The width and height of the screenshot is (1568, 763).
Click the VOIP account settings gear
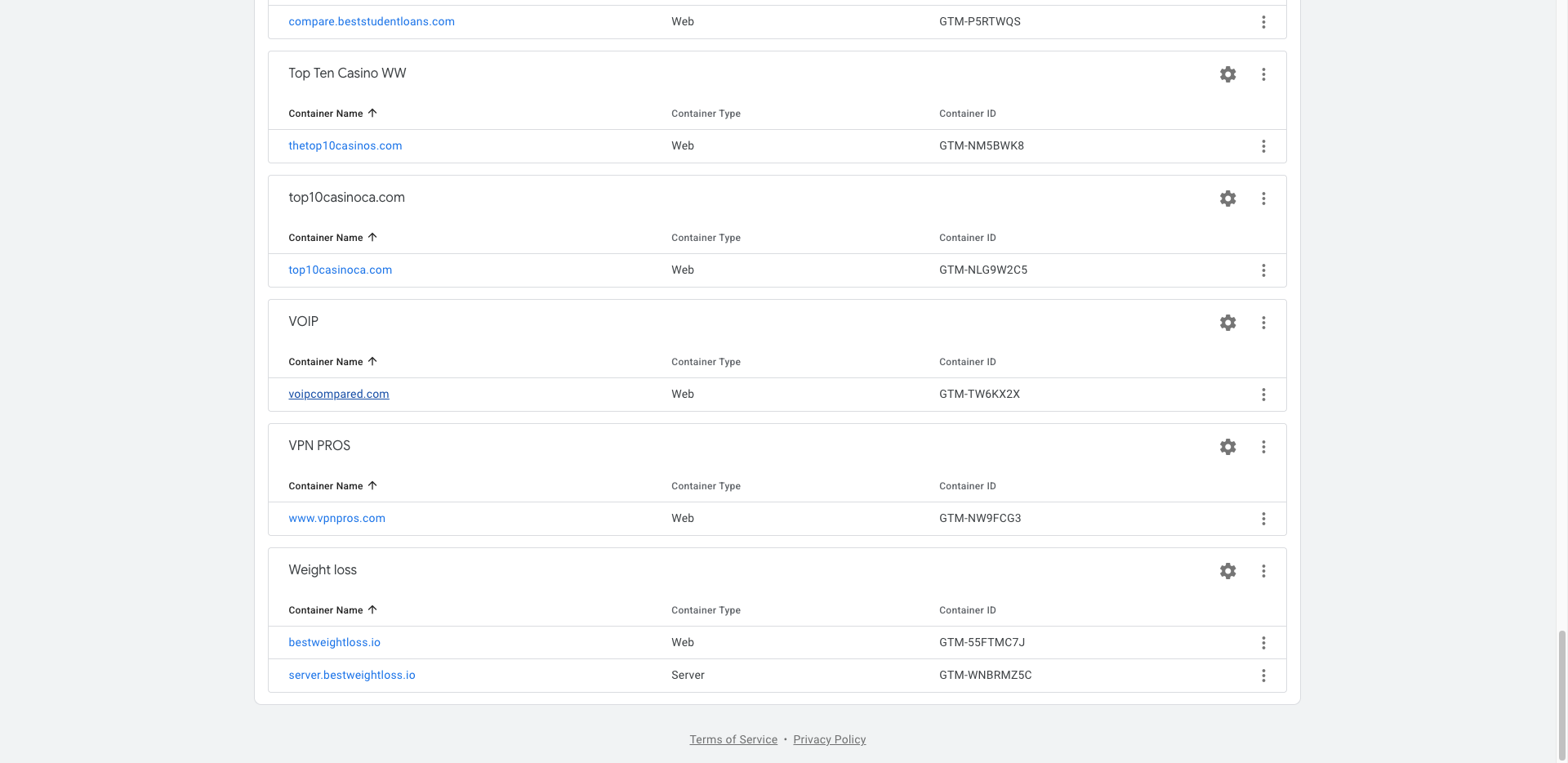point(1227,323)
